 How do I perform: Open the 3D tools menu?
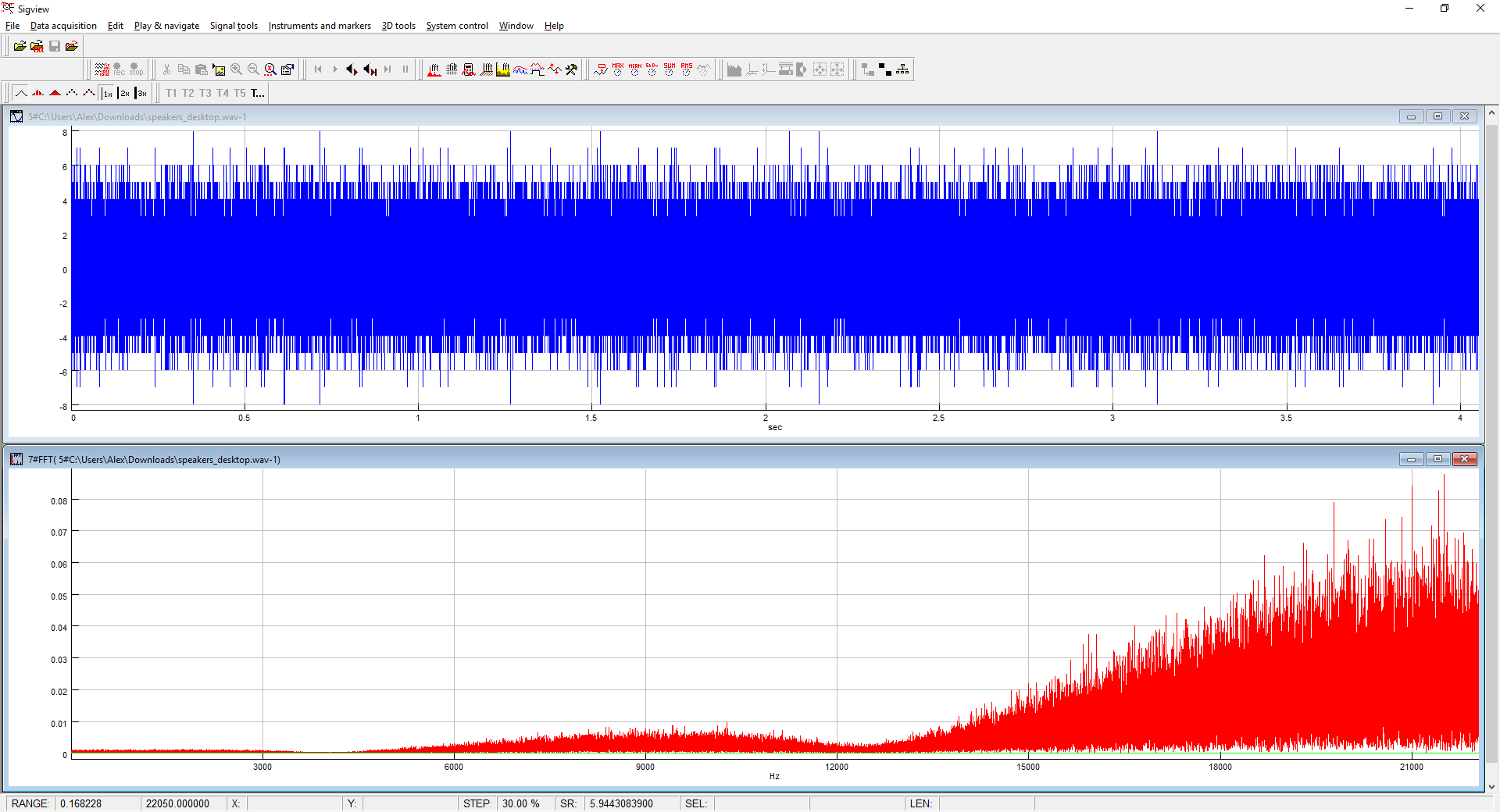[398, 26]
